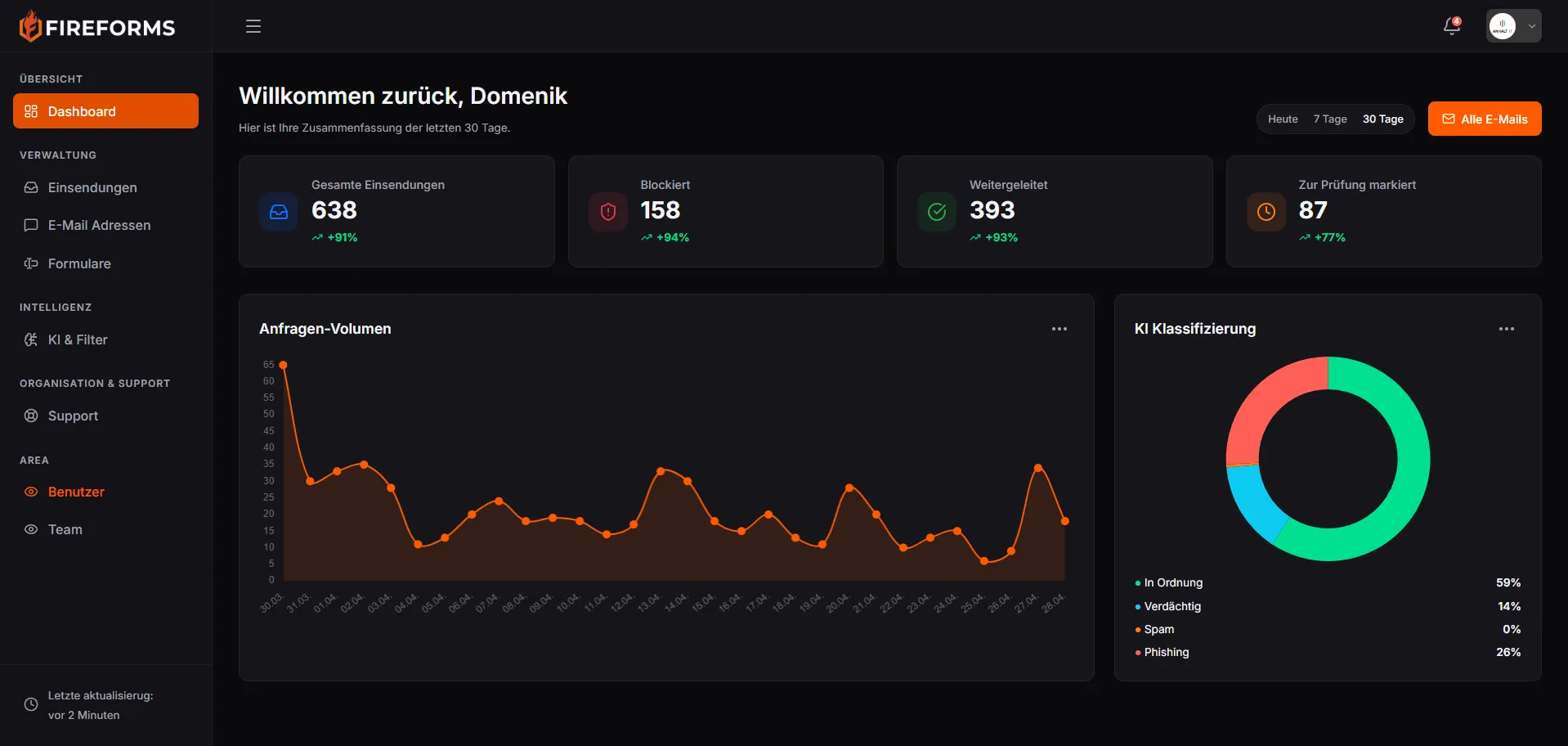The image size is (1568, 746).
Task: Open the Dashboard sidebar item
Action: point(105,111)
